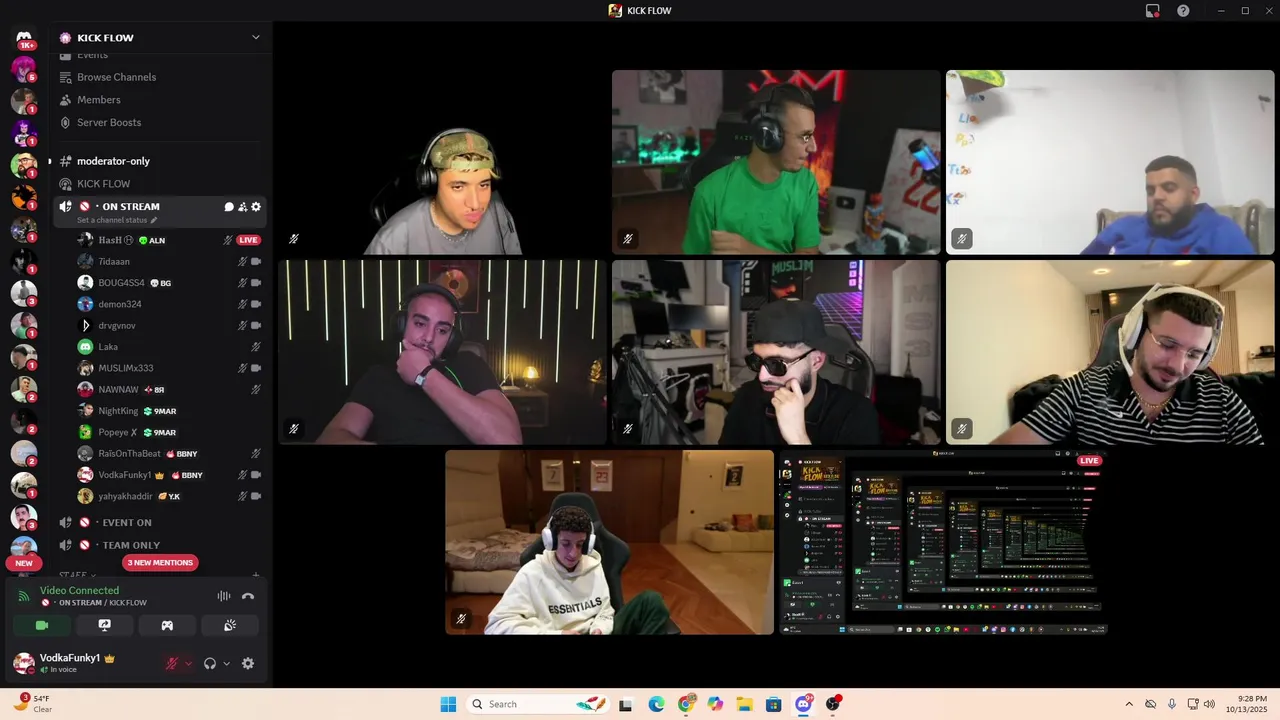Viewport: 1280px width, 720px height.
Task: Invite people to ON STREAM channel
Action: [242, 207]
